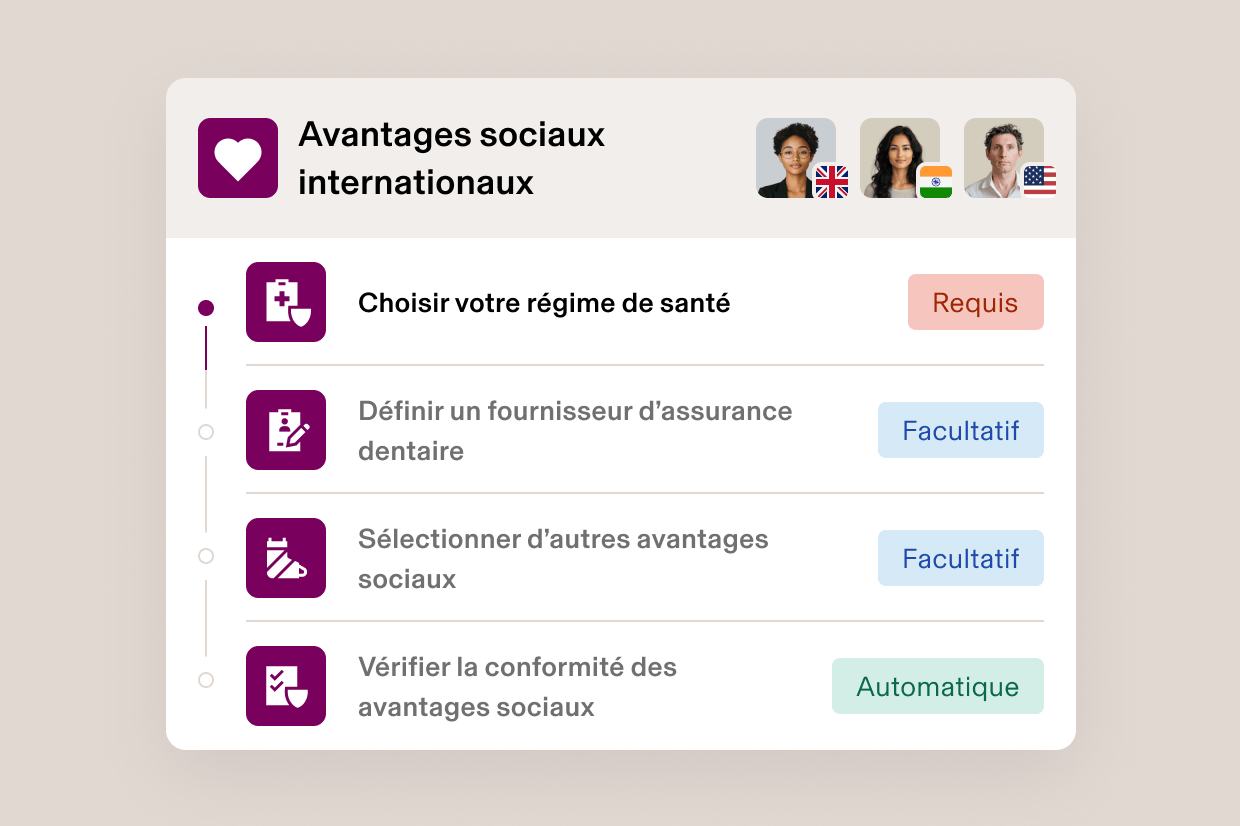Viewport: 1240px width, 826px height.
Task: Click the 'Vérifier la conformité' list entry
Action: pos(517,686)
